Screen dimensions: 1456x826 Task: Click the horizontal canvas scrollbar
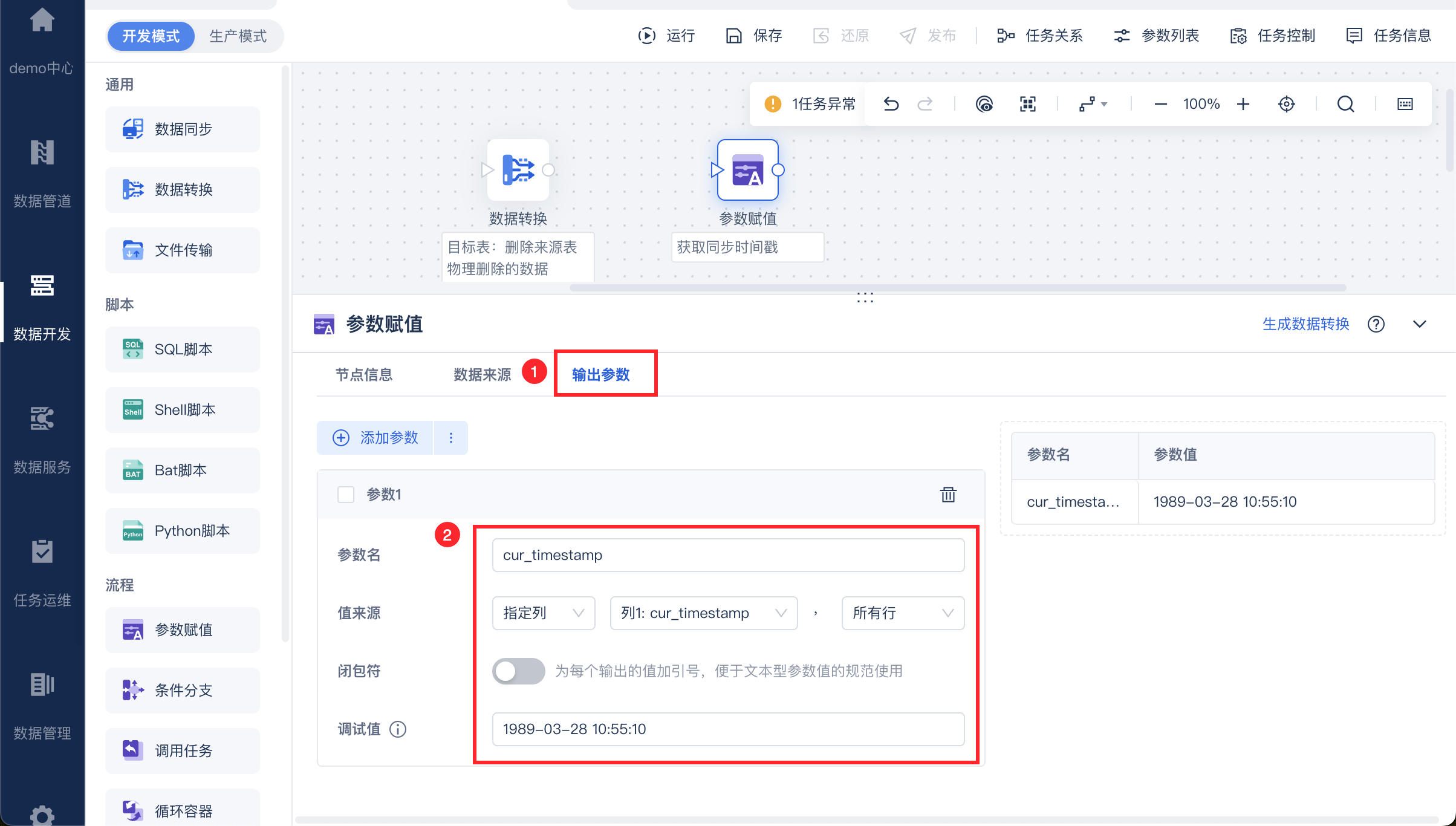click(x=957, y=288)
